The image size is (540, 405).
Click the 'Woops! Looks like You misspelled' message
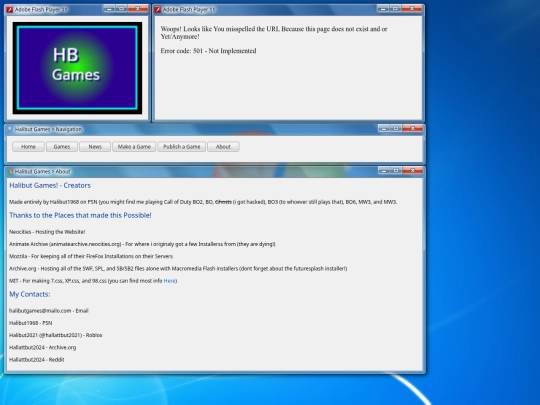point(274,33)
